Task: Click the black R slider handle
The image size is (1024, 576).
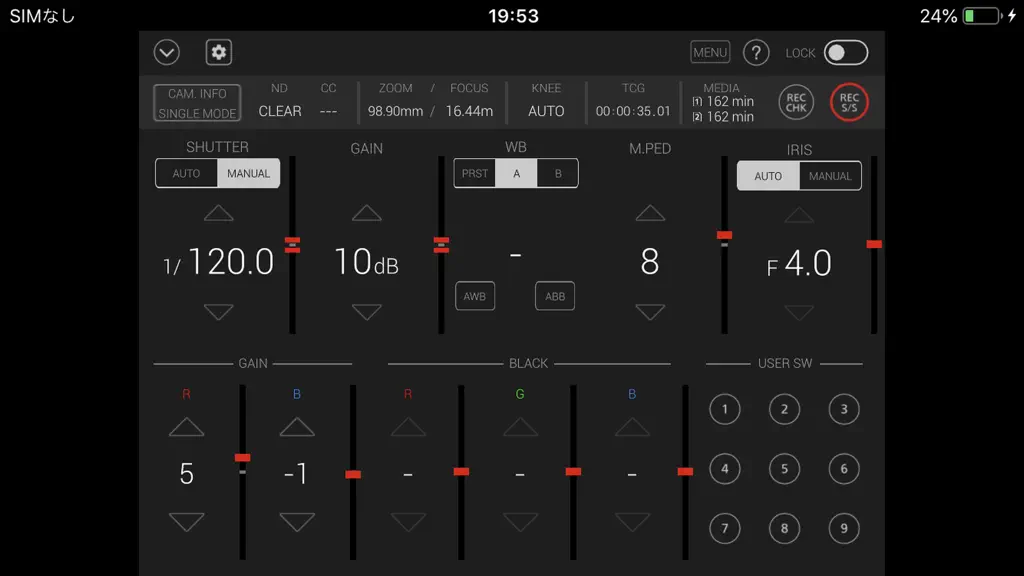Action: tap(461, 472)
